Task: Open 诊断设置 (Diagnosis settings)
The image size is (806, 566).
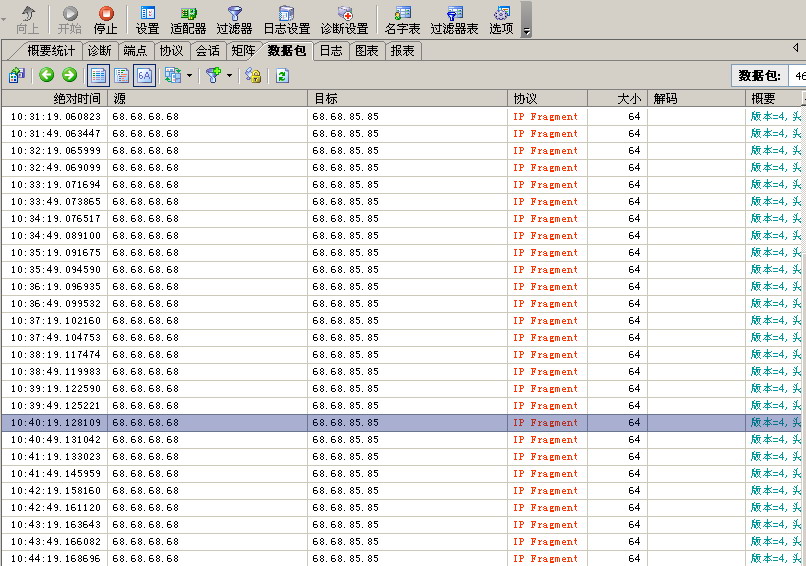Action: point(344,19)
